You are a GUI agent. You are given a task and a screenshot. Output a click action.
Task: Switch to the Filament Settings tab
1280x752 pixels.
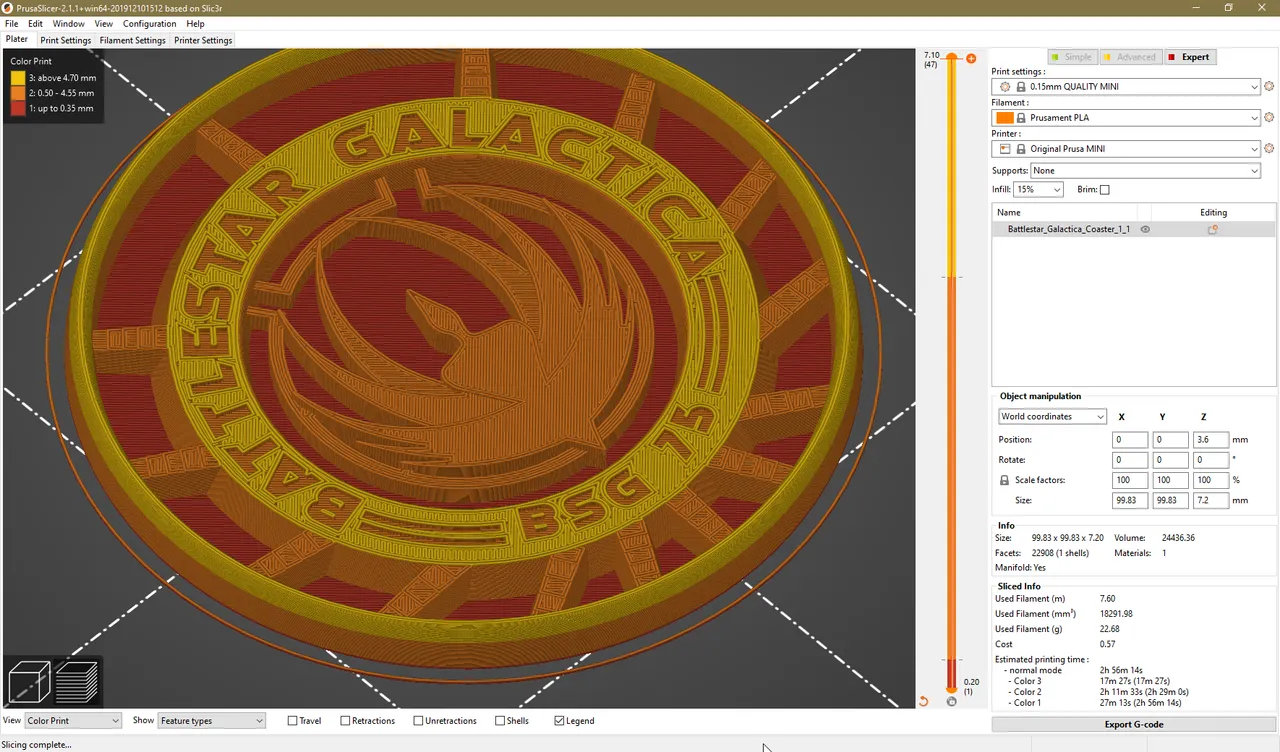133,41
